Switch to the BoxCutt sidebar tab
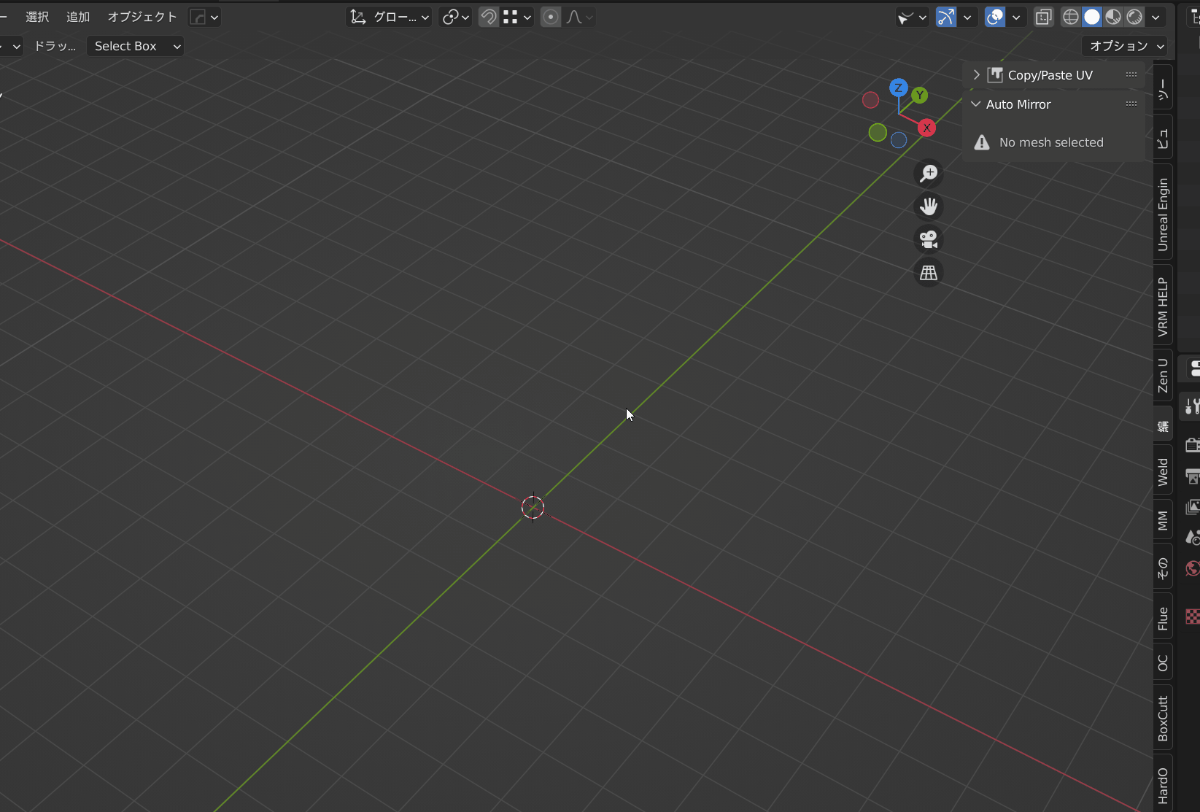The height and width of the screenshot is (812, 1200). [x=1162, y=718]
